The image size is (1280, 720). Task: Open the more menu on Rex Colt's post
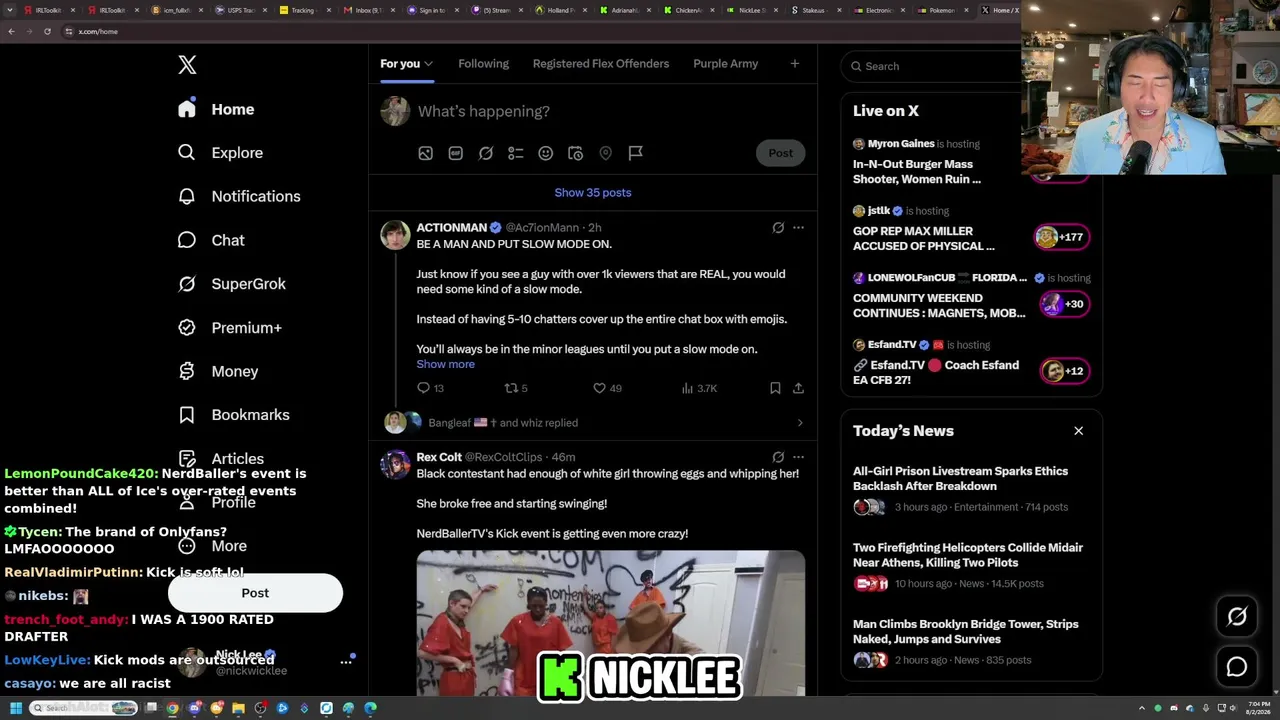tap(798, 457)
